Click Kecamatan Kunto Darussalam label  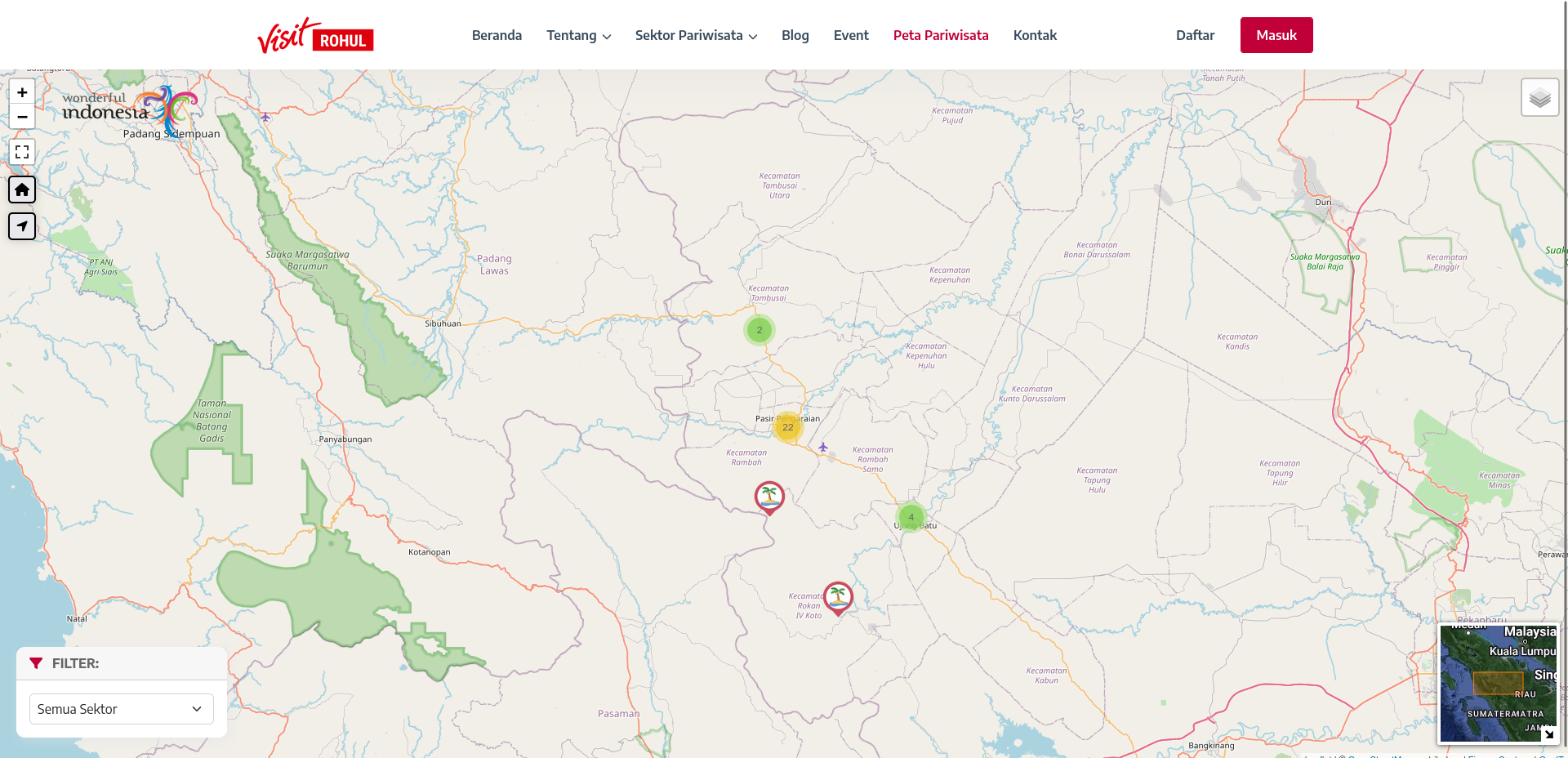pyautogui.click(x=1031, y=394)
